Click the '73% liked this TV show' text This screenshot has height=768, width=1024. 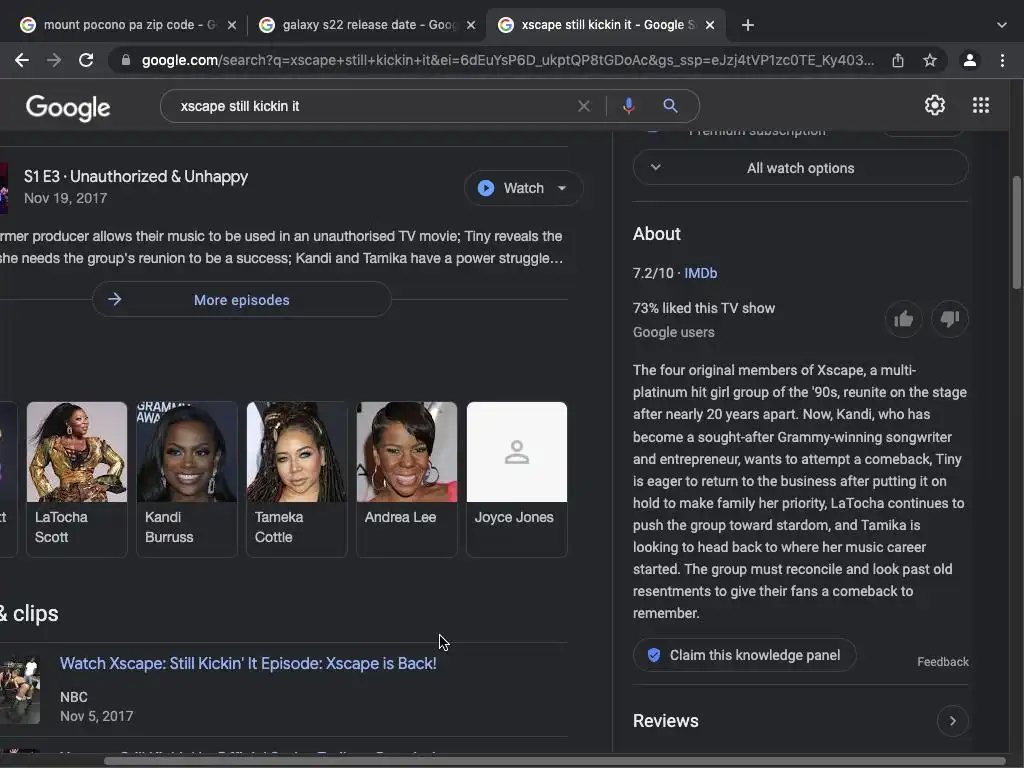[x=703, y=308]
